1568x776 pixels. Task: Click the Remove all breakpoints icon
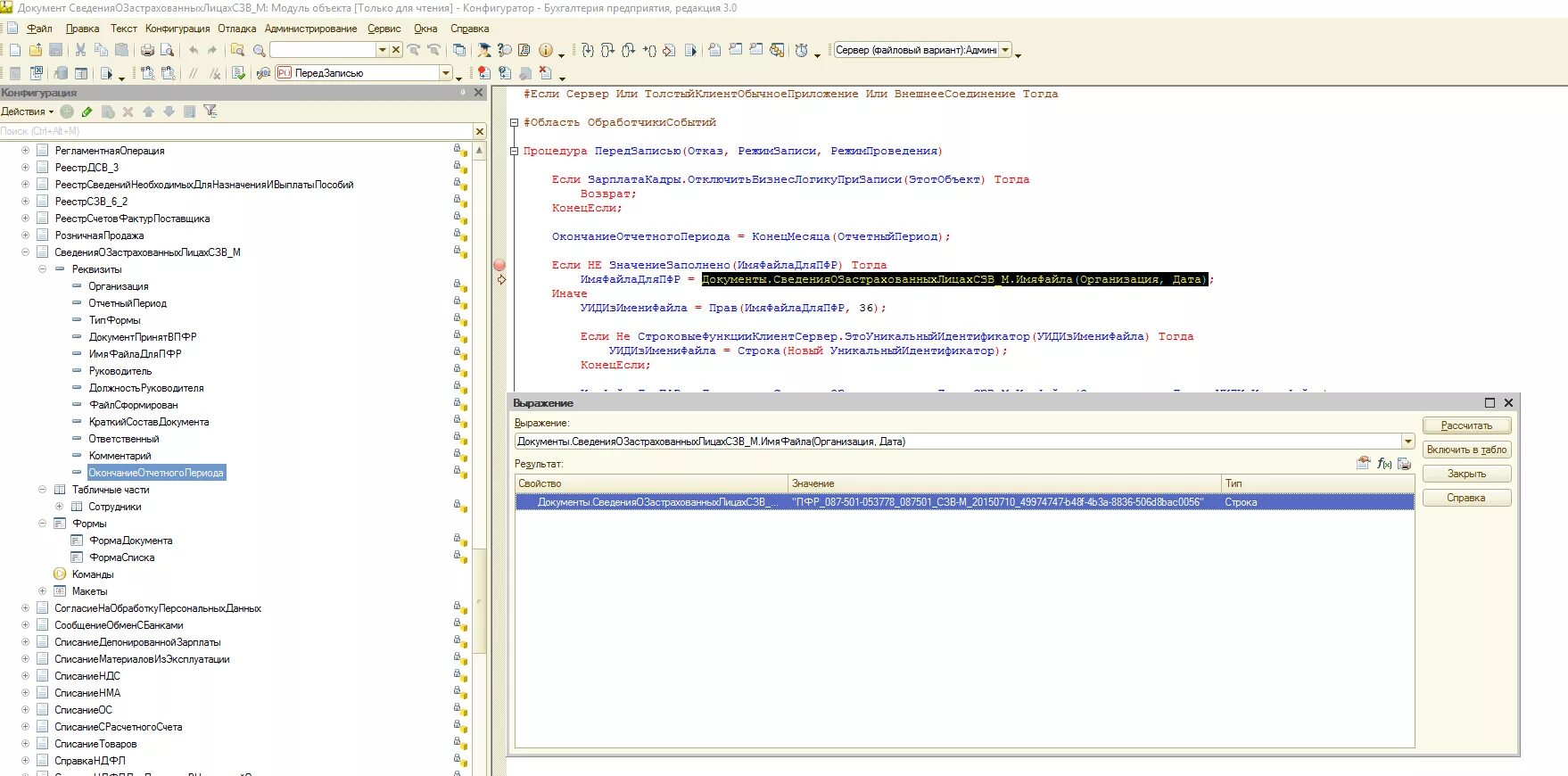tap(545, 73)
